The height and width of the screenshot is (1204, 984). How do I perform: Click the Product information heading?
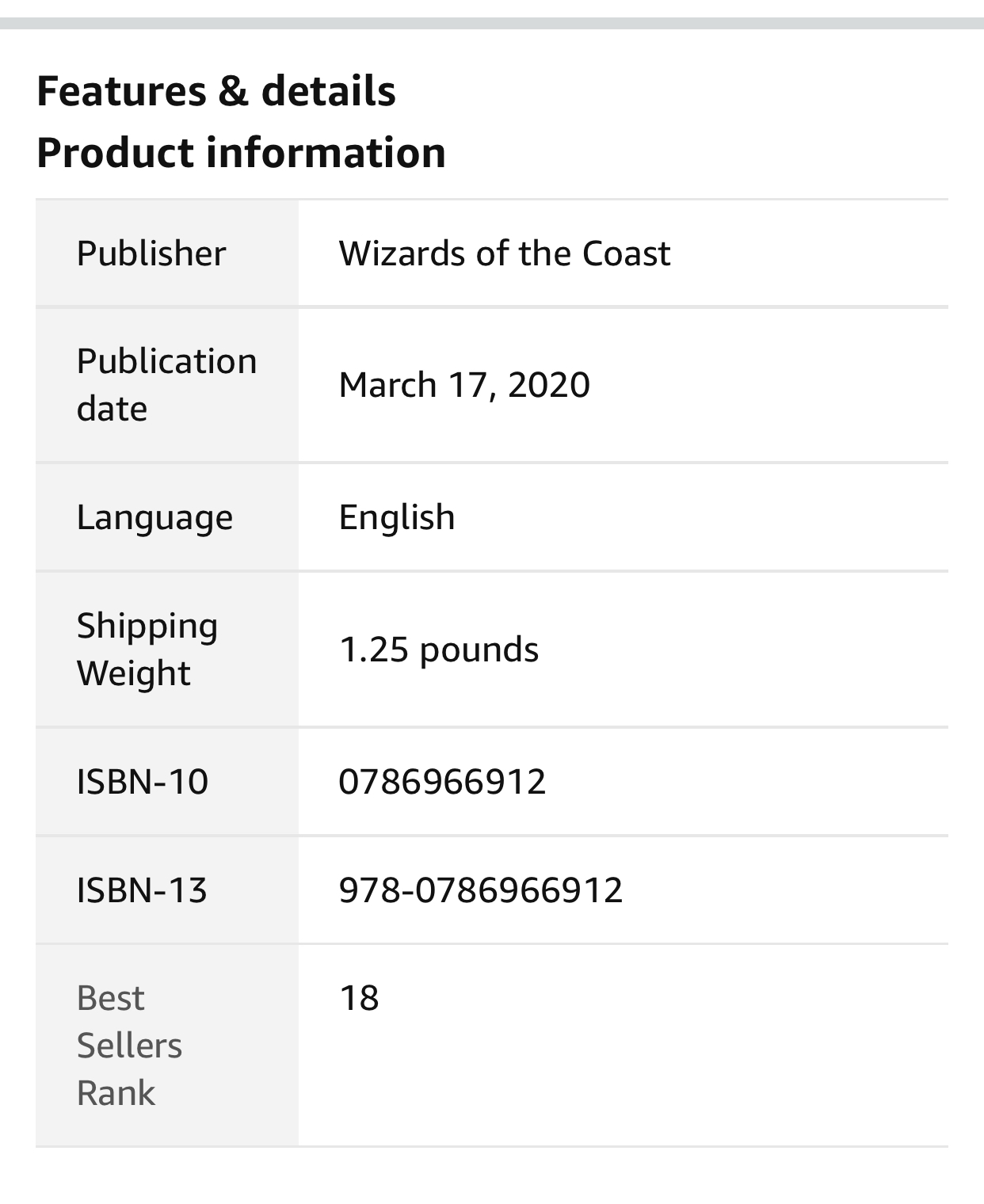coord(241,153)
